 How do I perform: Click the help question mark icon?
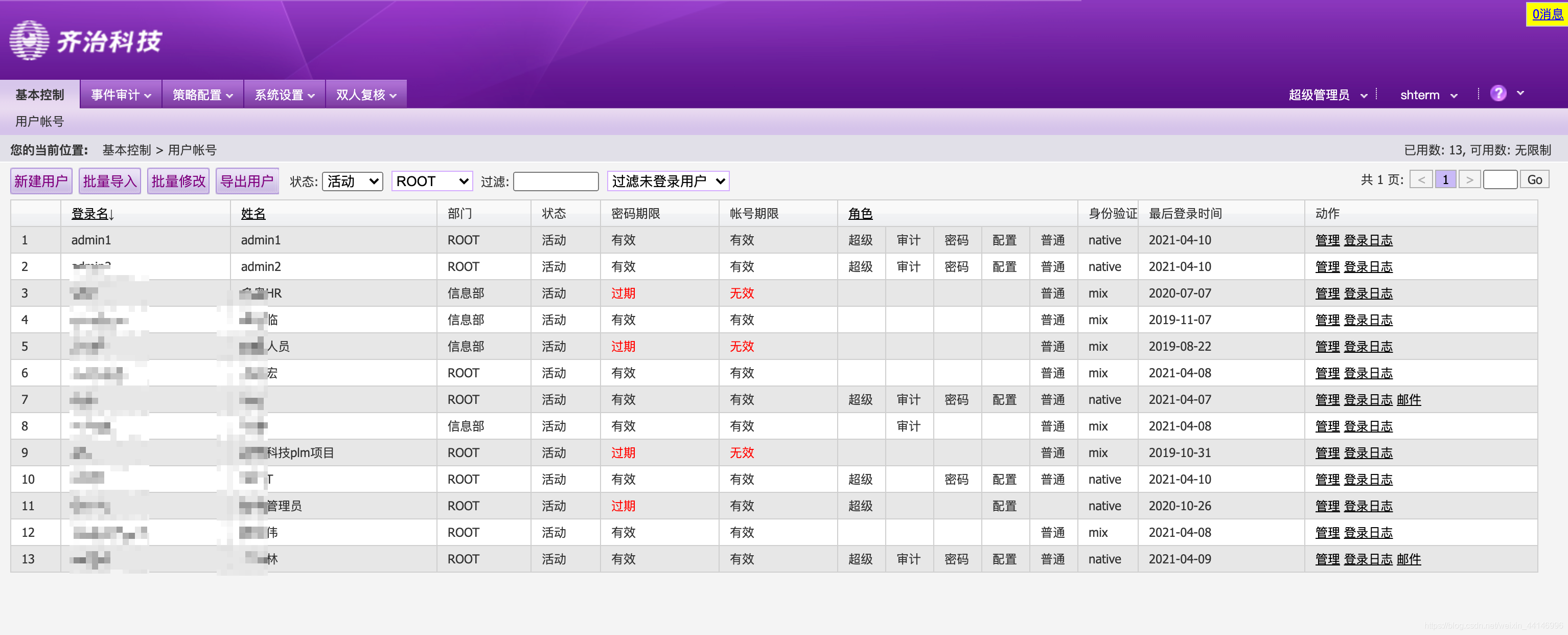(x=1498, y=93)
